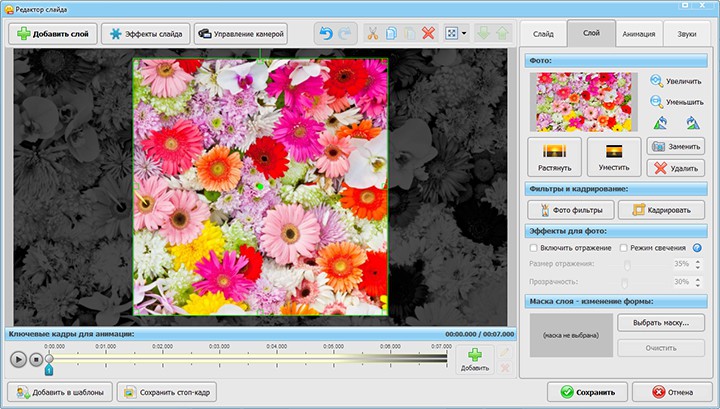
Task: Click the Очистить mask button
Action: coord(661,348)
